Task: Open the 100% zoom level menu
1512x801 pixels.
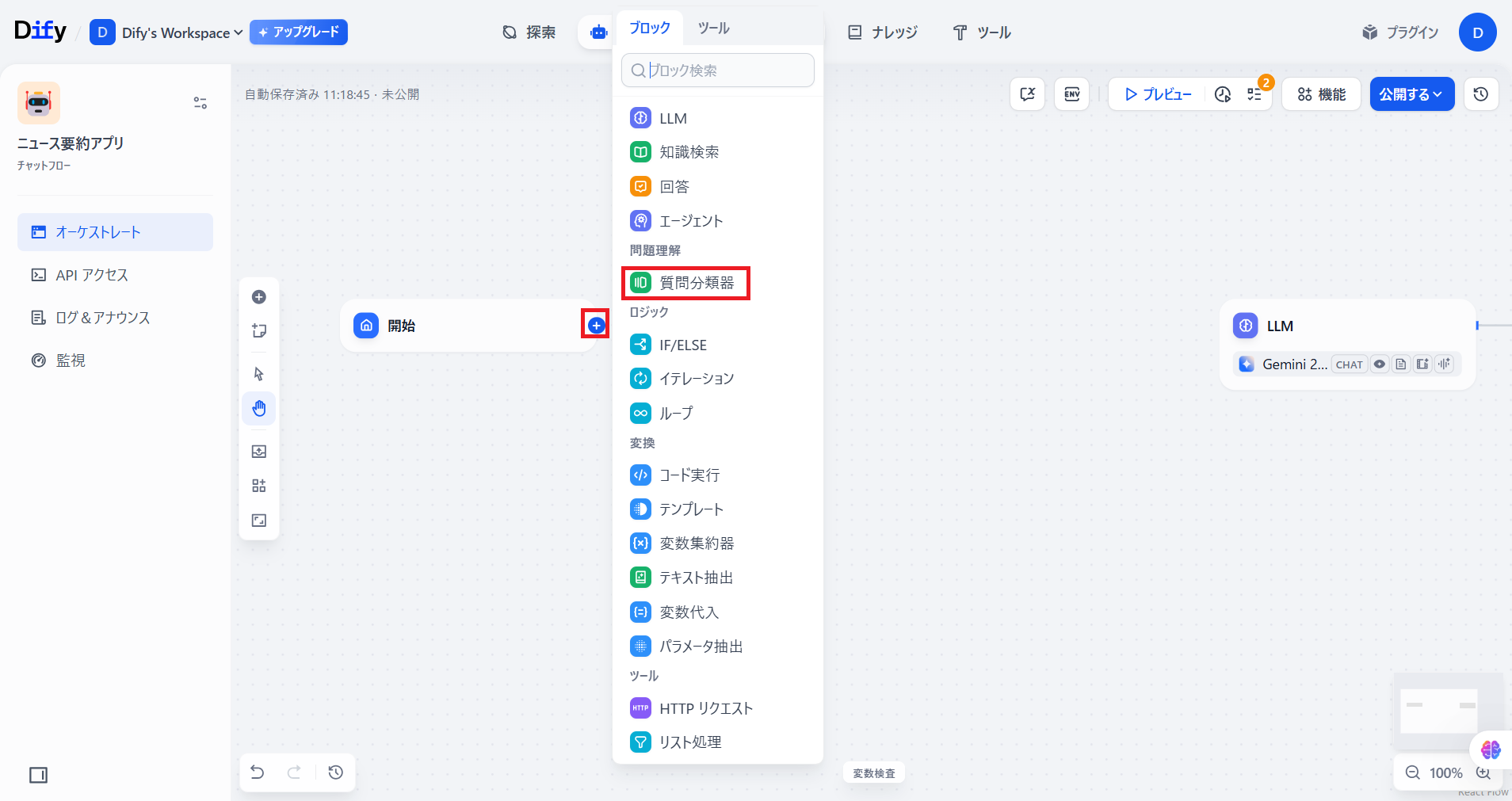Action: (1445, 772)
